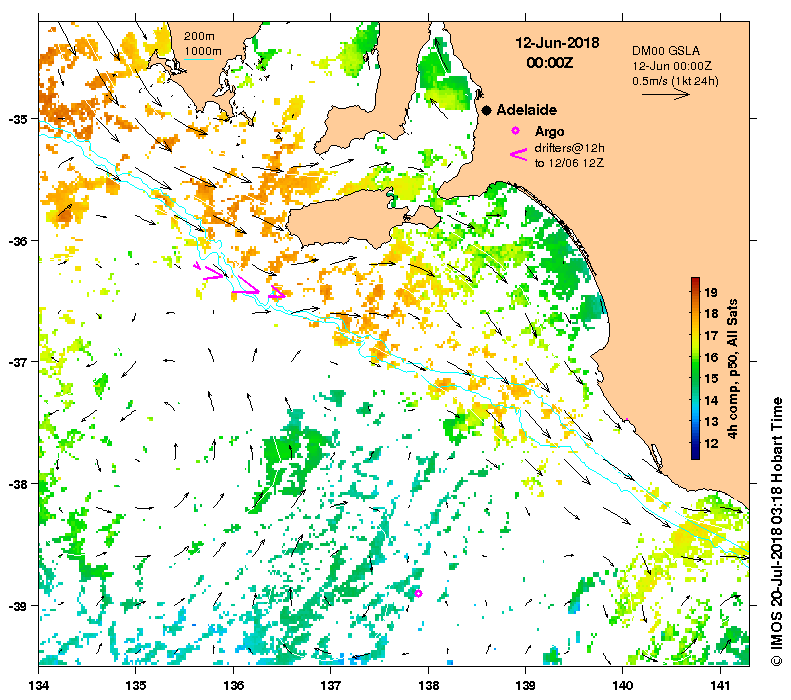Click the Adelaide label text
This screenshot has height=700, width=791.
(527, 110)
